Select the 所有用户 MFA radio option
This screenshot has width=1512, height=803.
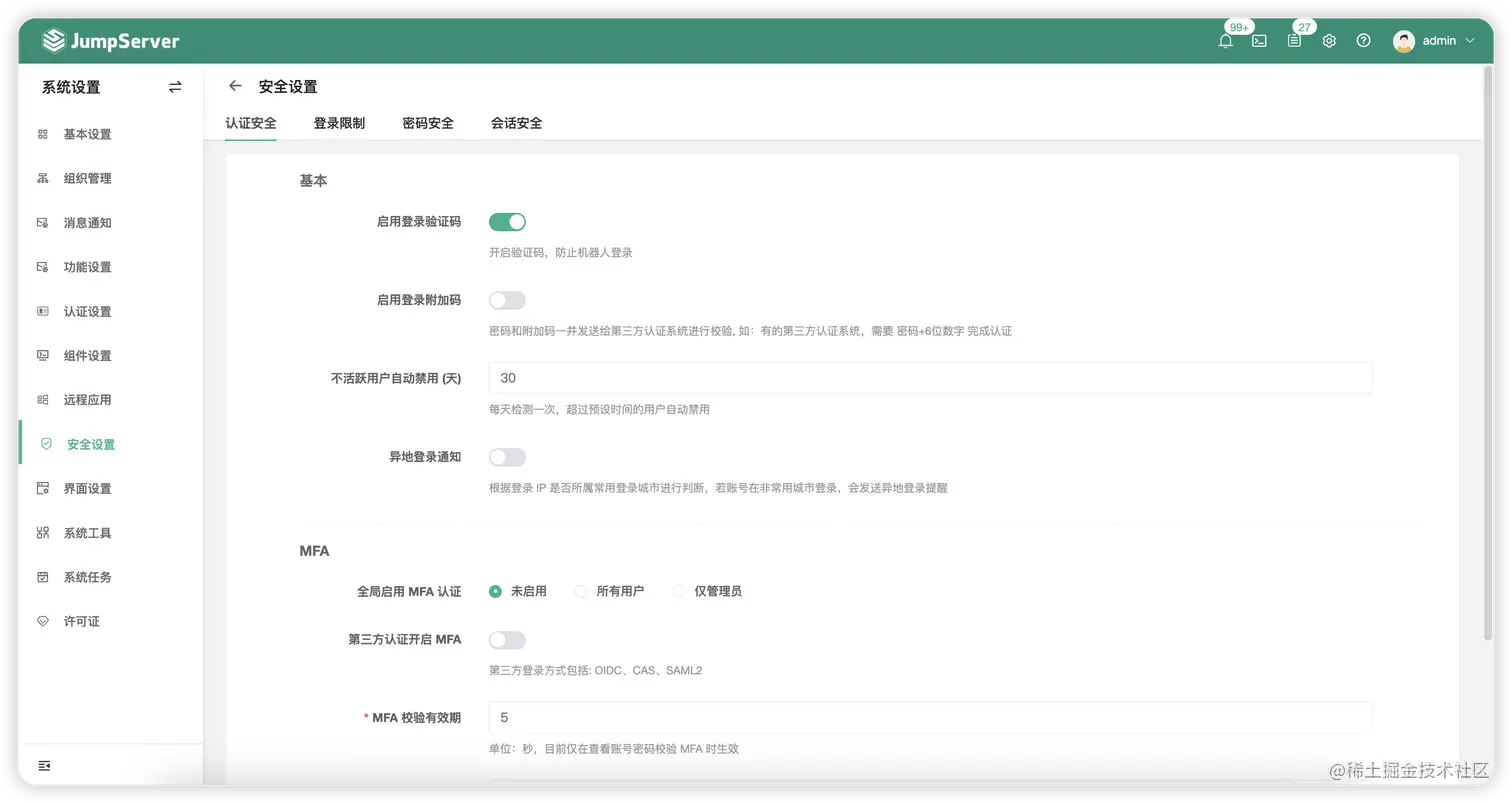point(580,591)
